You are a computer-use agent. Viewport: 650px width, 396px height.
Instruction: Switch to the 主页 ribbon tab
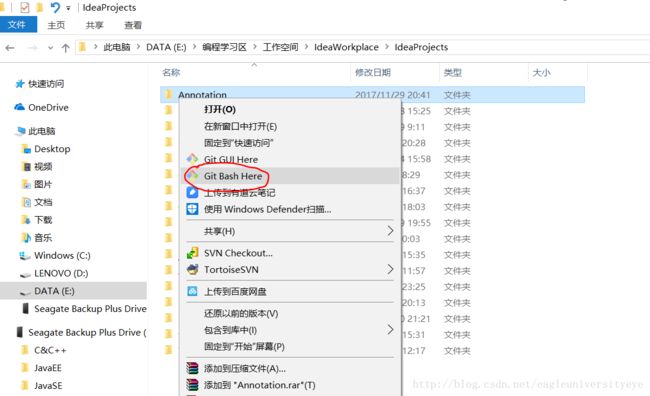pyautogui.click(x=56, y=25)
